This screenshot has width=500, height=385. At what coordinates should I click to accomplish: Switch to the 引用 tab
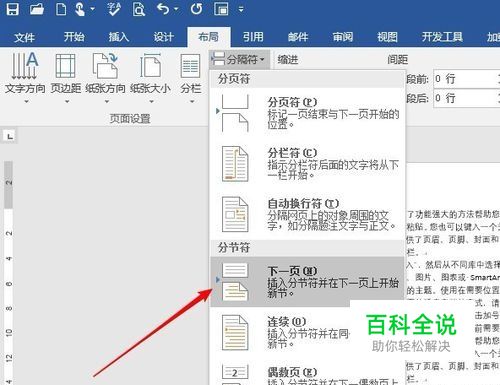(253, 37)
